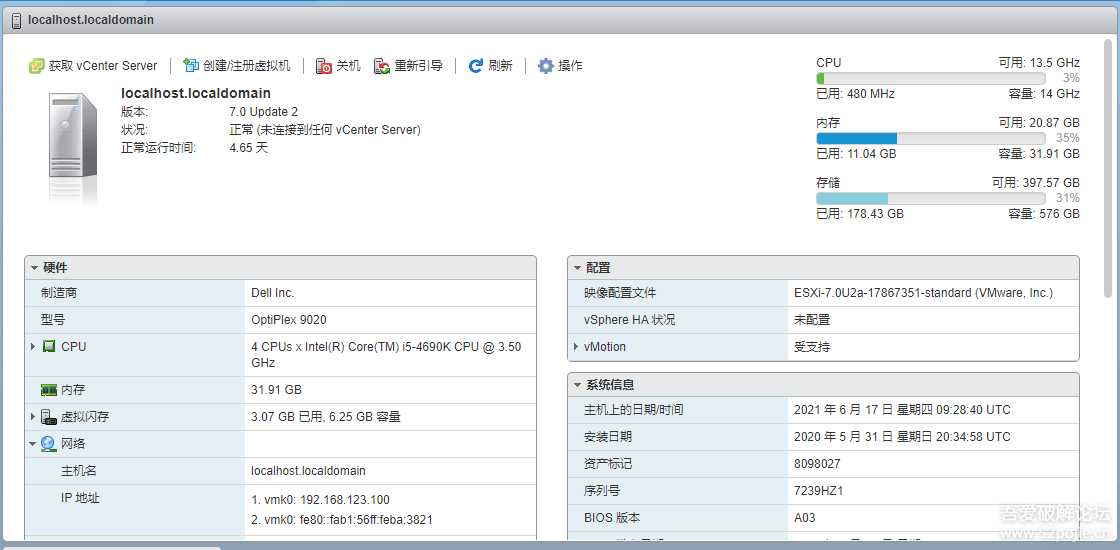
Task: Click the CPU chip icon in 硬件
Action: tap(49, 346)
